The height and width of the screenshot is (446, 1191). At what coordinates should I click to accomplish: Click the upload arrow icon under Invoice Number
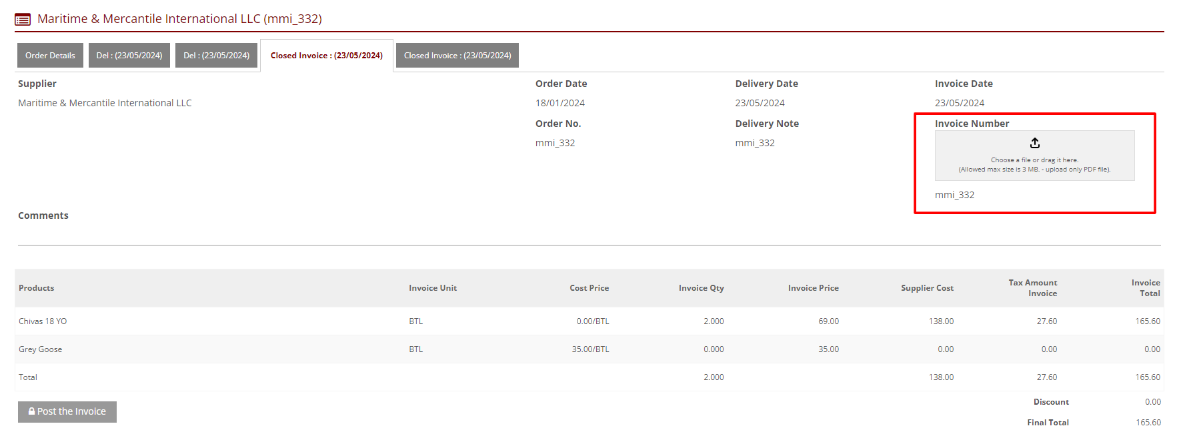tap(1034, 143)
